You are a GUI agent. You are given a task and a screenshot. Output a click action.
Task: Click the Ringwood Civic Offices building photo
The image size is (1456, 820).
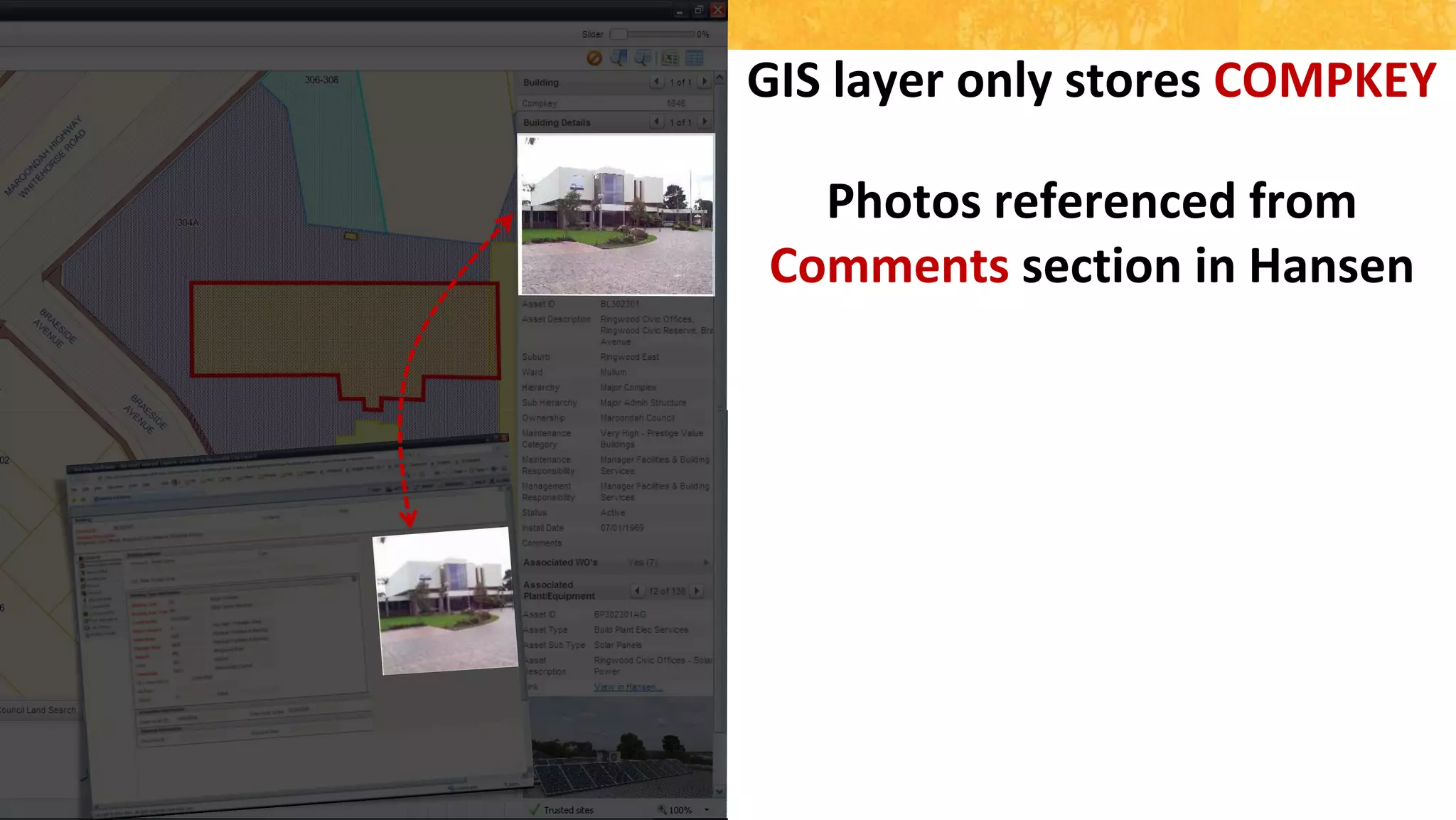[616, 214]
